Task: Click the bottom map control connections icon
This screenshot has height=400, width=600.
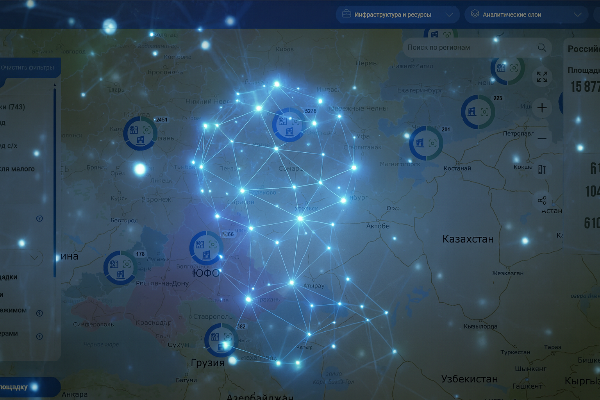Action: click(542, 201)
